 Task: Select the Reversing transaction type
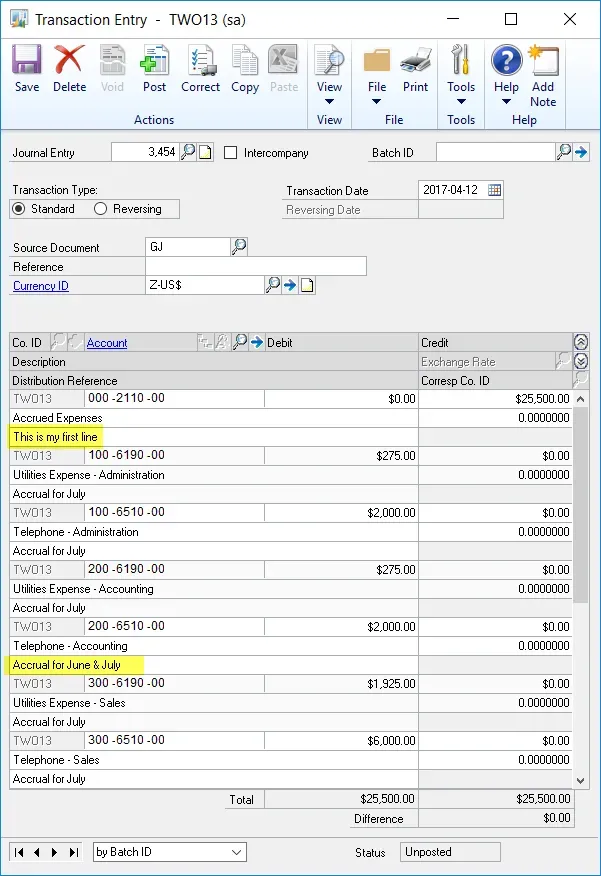click(100, 209)
